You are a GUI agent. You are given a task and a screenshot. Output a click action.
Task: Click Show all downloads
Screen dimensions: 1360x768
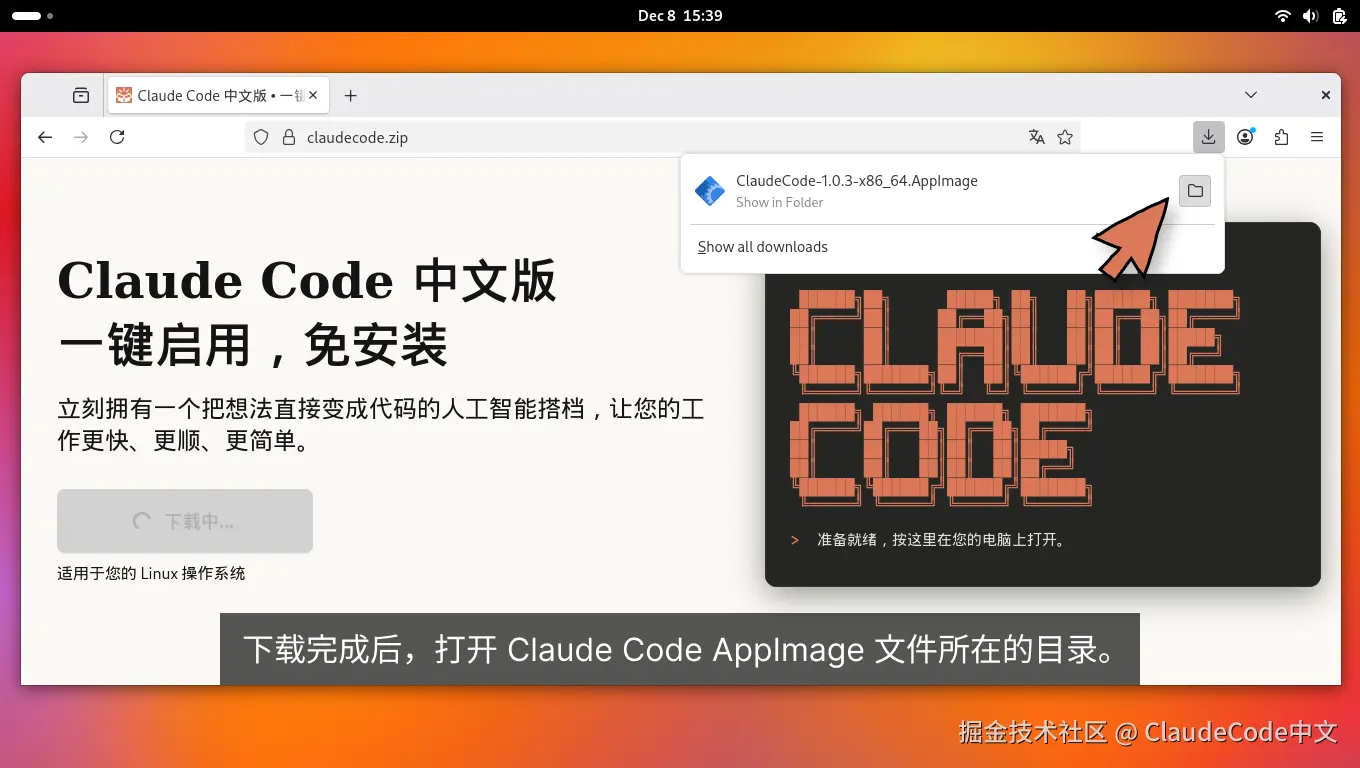[763, 247]
